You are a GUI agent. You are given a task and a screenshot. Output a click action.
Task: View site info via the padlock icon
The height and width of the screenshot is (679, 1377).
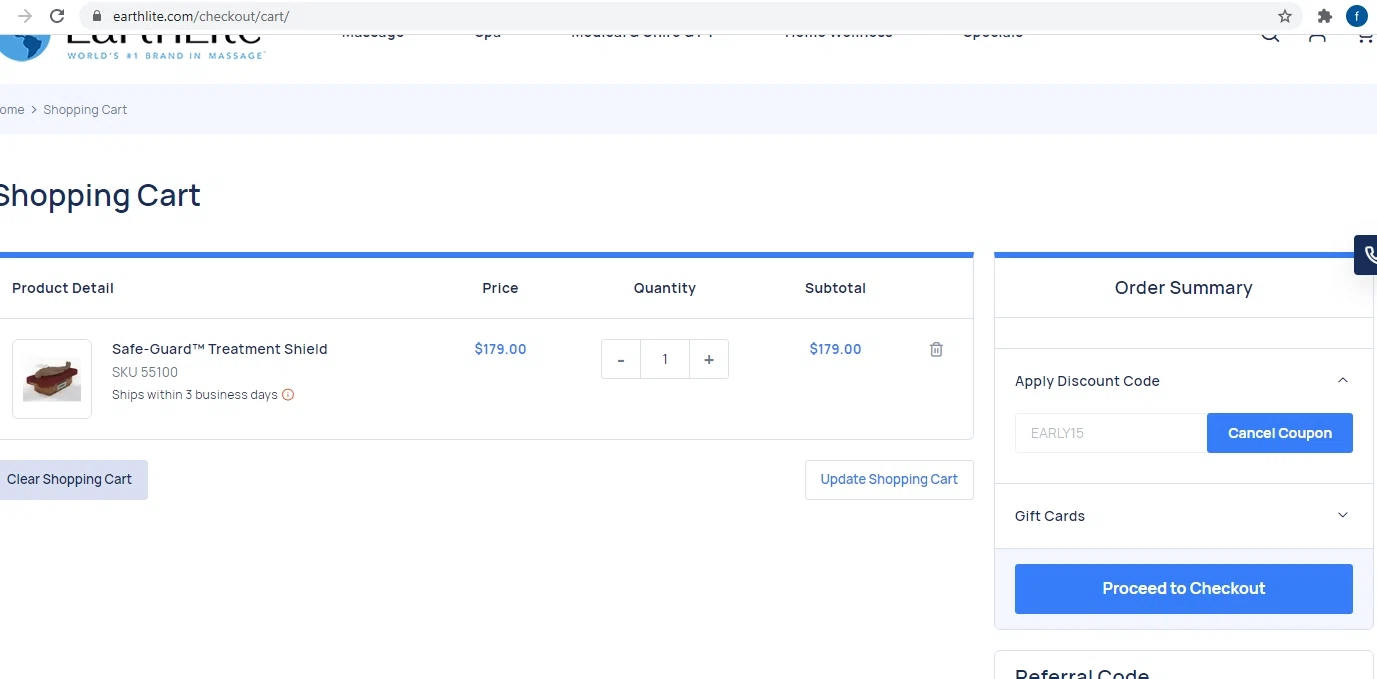pos(97,16)
